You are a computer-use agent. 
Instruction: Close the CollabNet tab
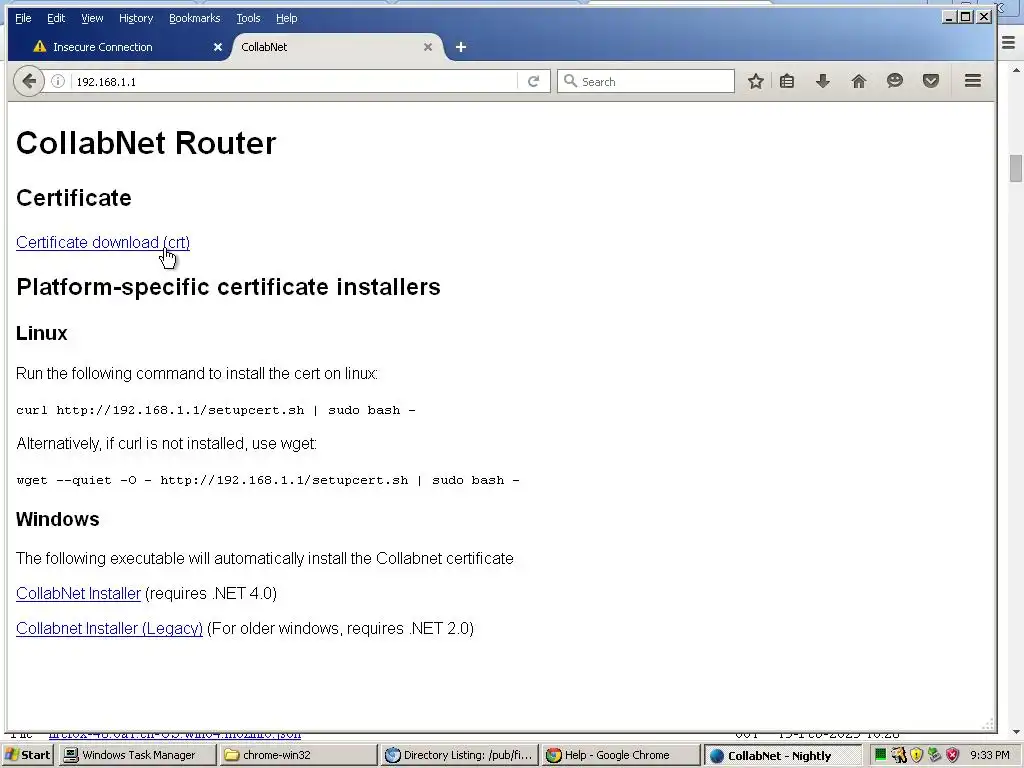point(428,47)
